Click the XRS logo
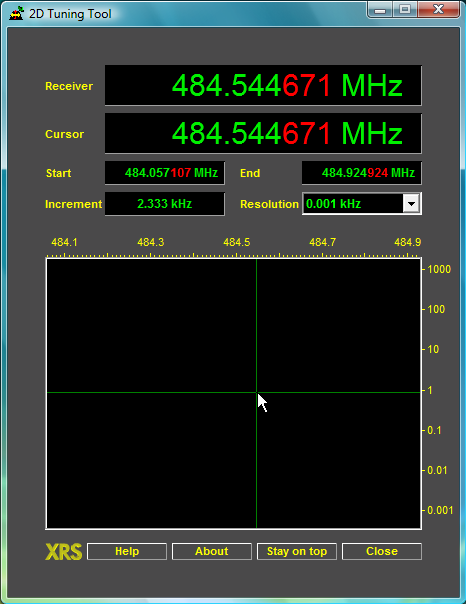 (64, 552)
